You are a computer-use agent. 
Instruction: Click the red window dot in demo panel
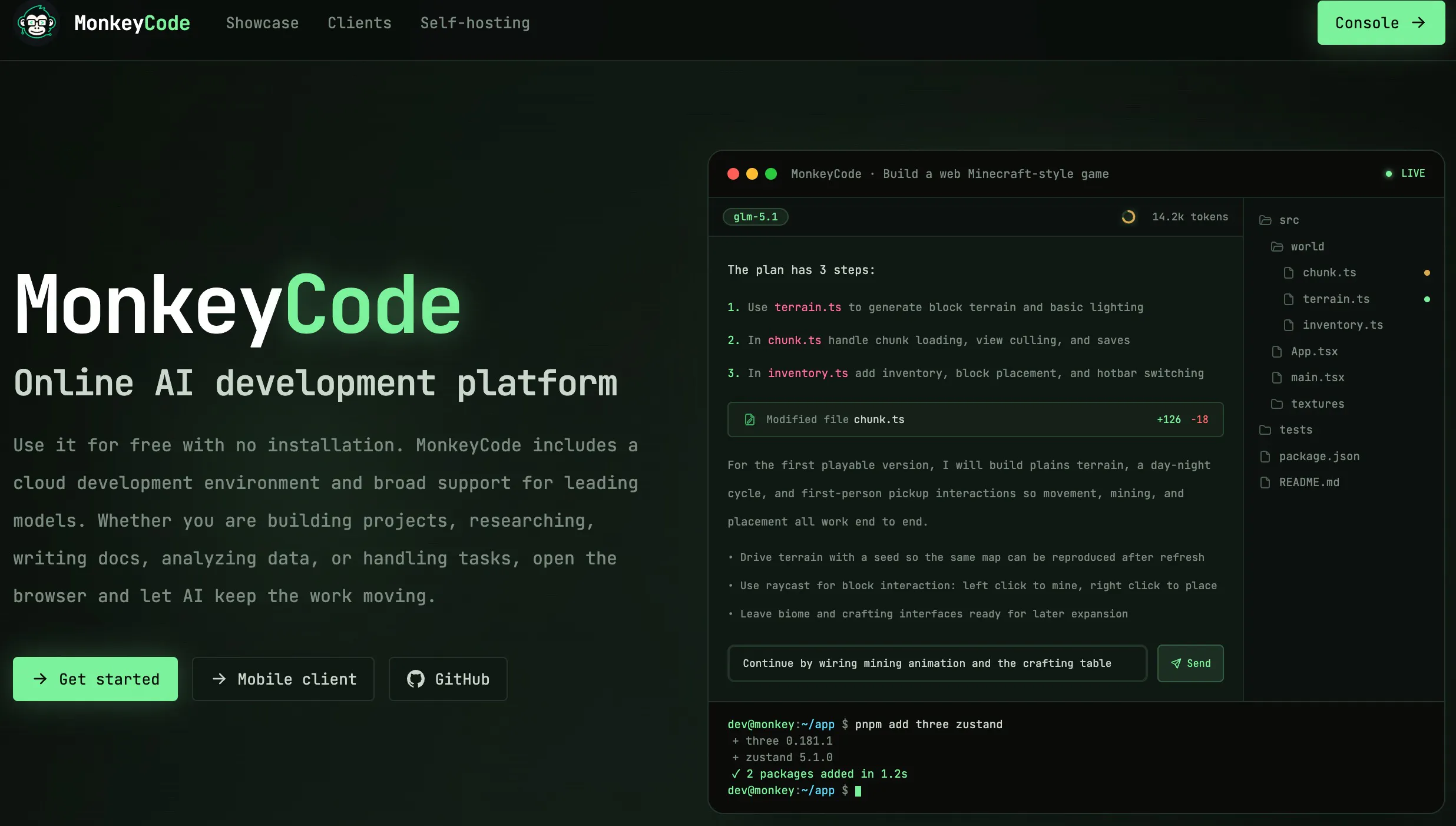733,174
